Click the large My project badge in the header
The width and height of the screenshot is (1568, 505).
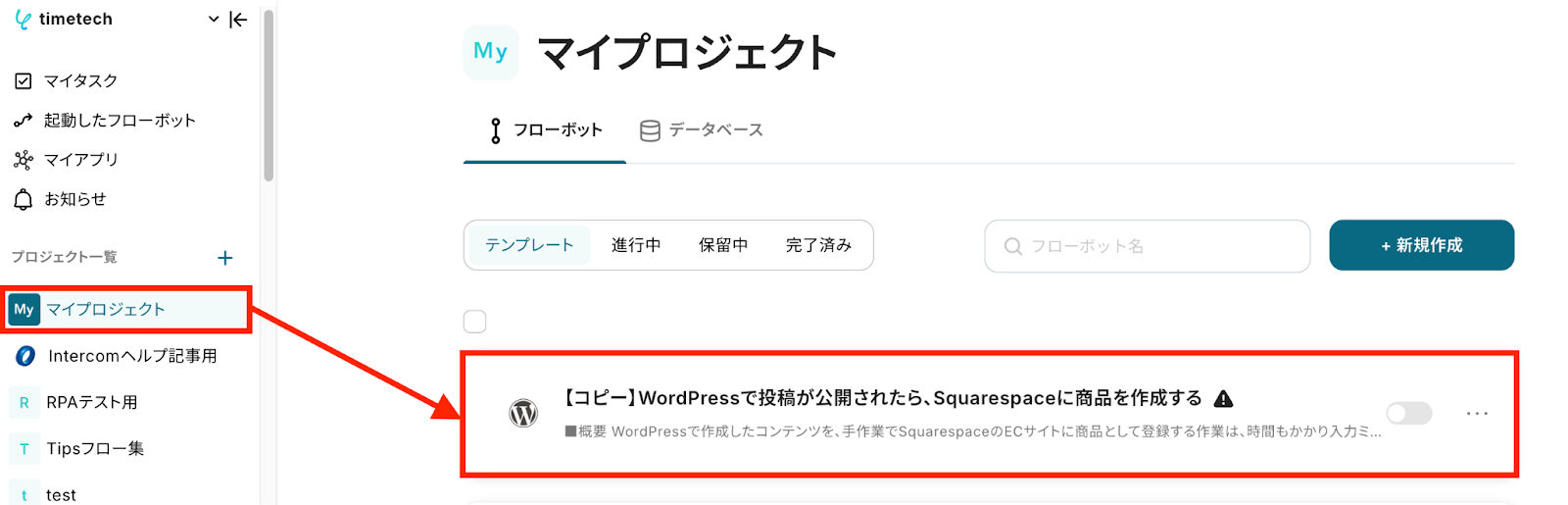(x=490, y=52)
